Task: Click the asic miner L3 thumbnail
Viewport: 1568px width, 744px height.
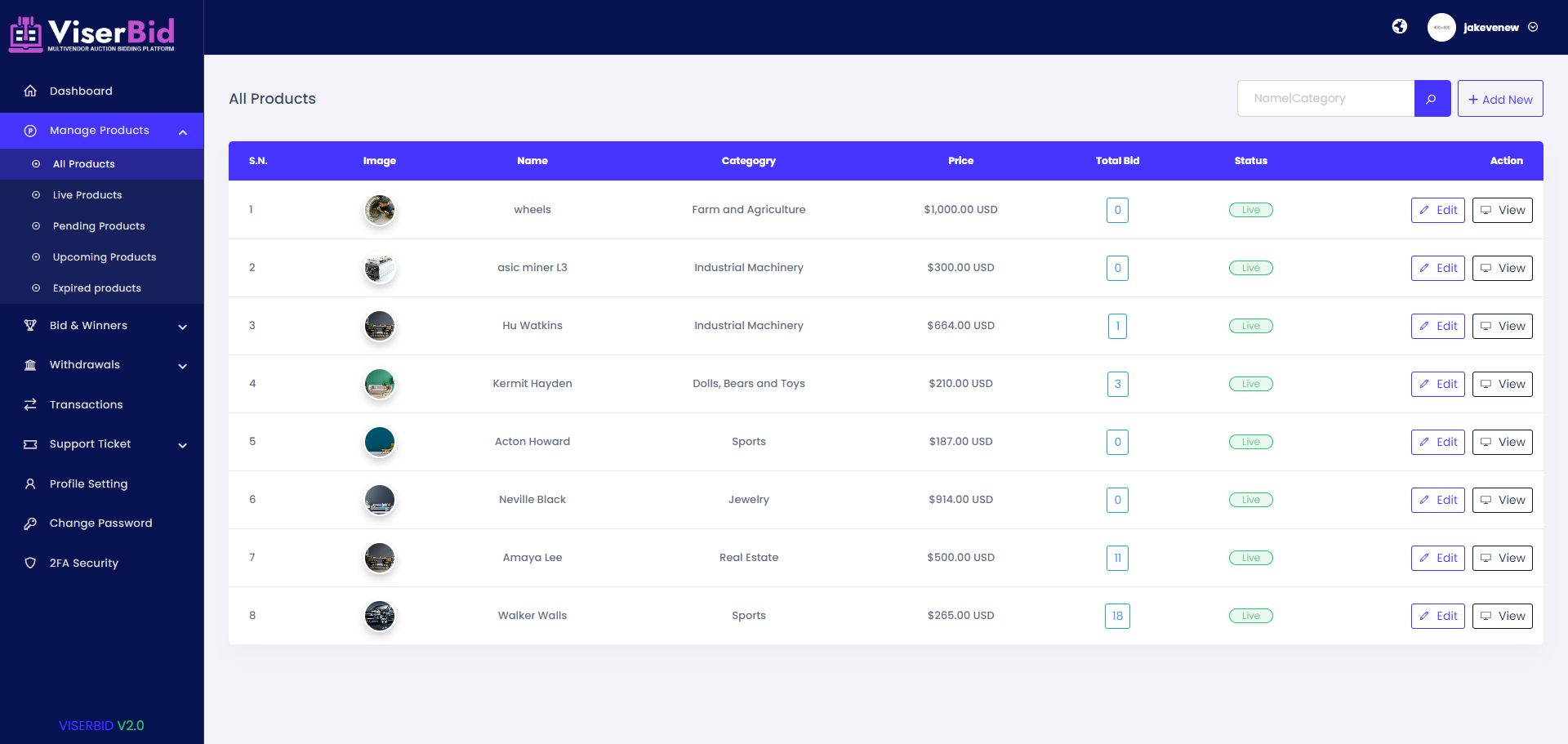Action: click(380, 268)
